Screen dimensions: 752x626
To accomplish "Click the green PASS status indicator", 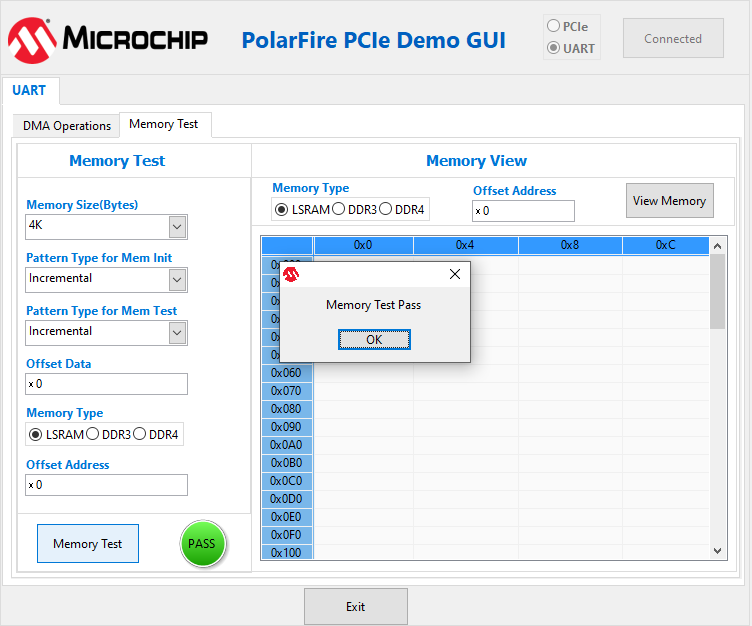I will (x=203, y=544).
